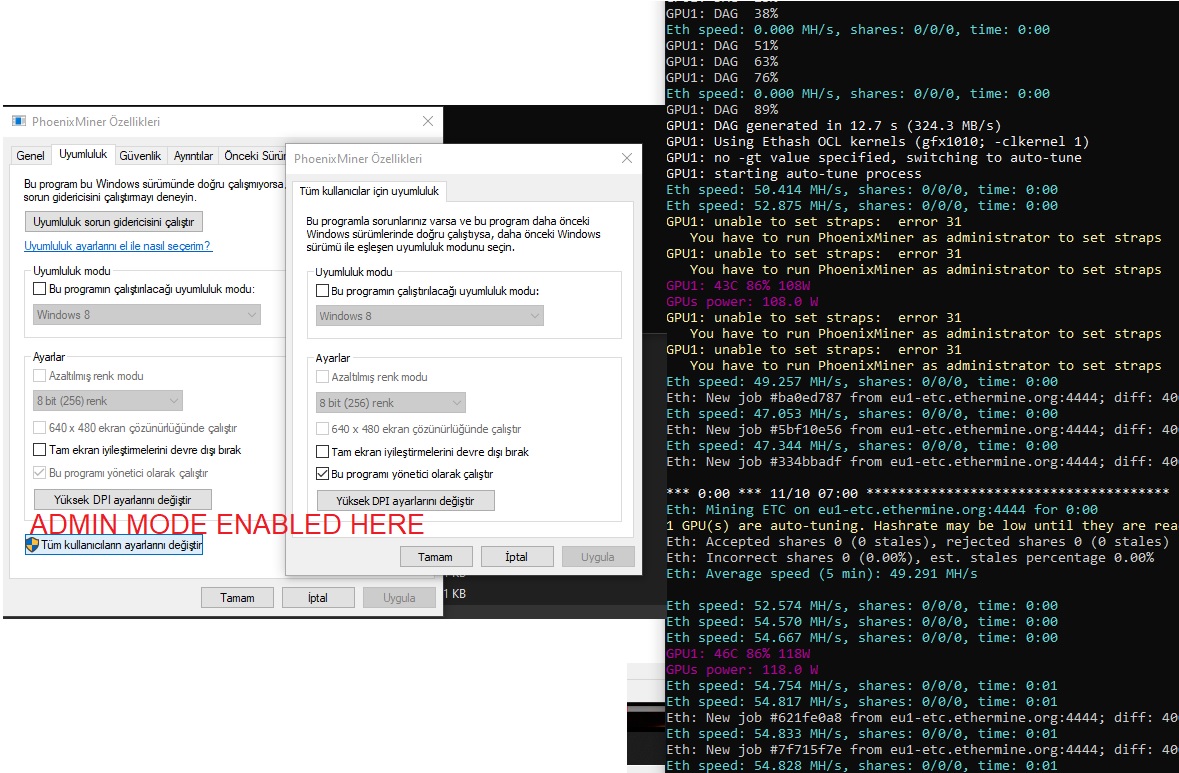The image size is (1179, 773).
Task: Click the PhoenixMiner icon in back dialog title bar
Action: click(x=19, y=121)
